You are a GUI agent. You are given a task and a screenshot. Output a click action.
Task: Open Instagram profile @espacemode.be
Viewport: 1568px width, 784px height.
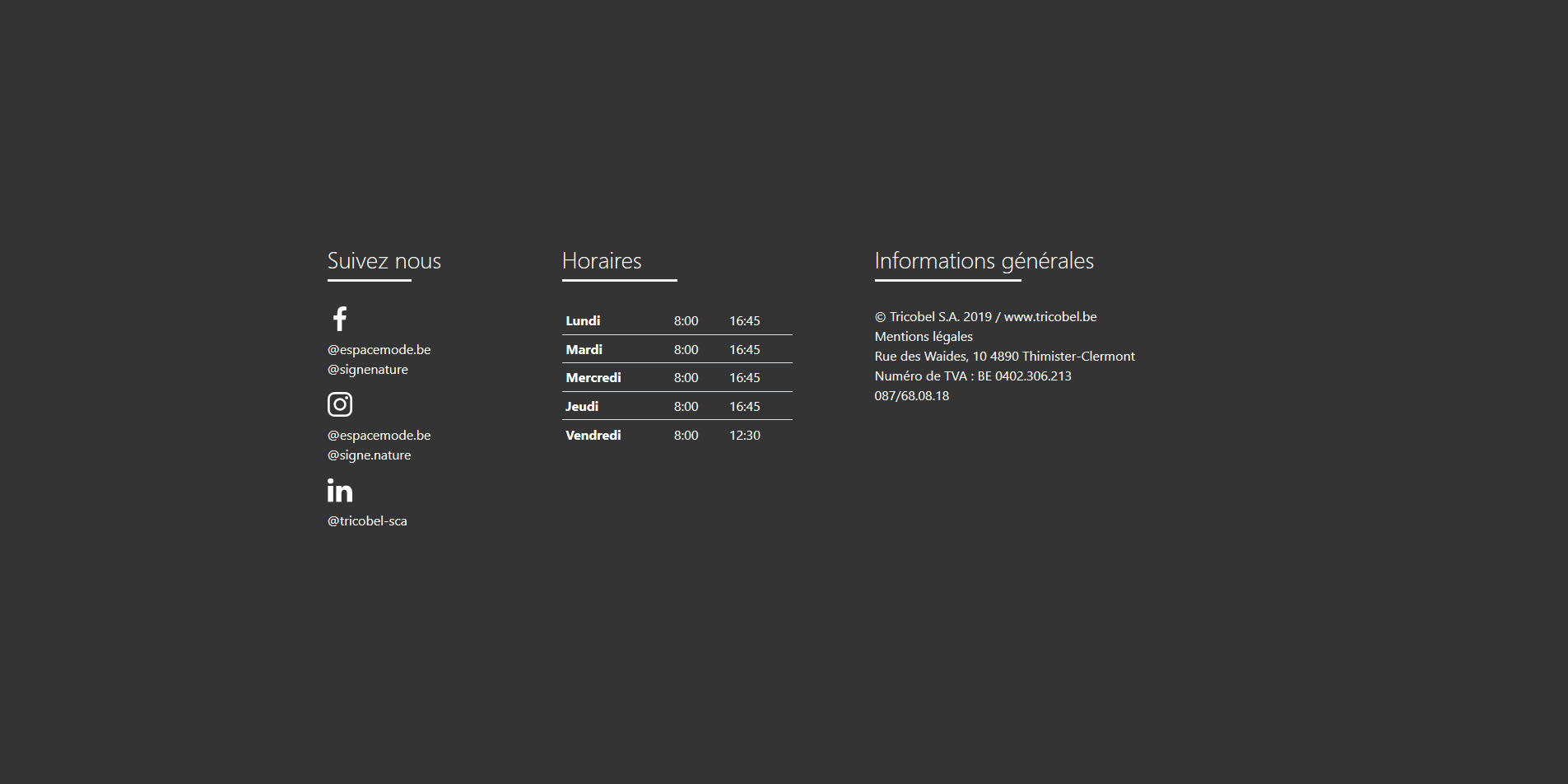coord(379,435)
